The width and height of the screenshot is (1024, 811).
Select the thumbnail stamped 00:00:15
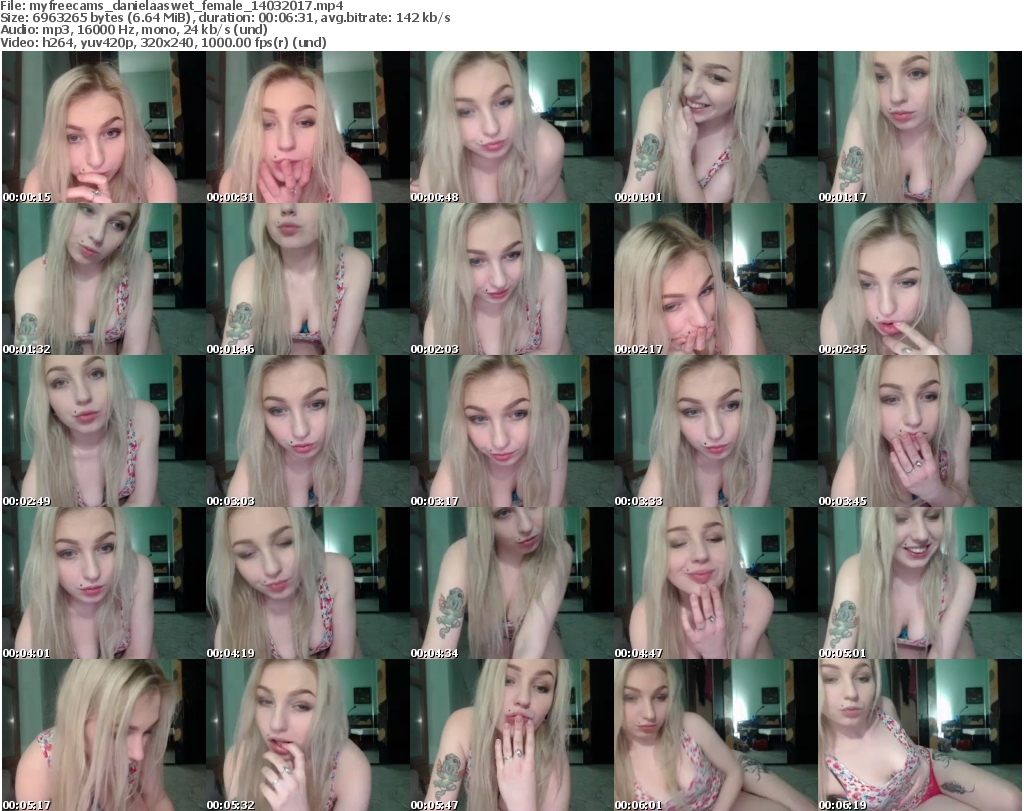[x=104, y=127]
